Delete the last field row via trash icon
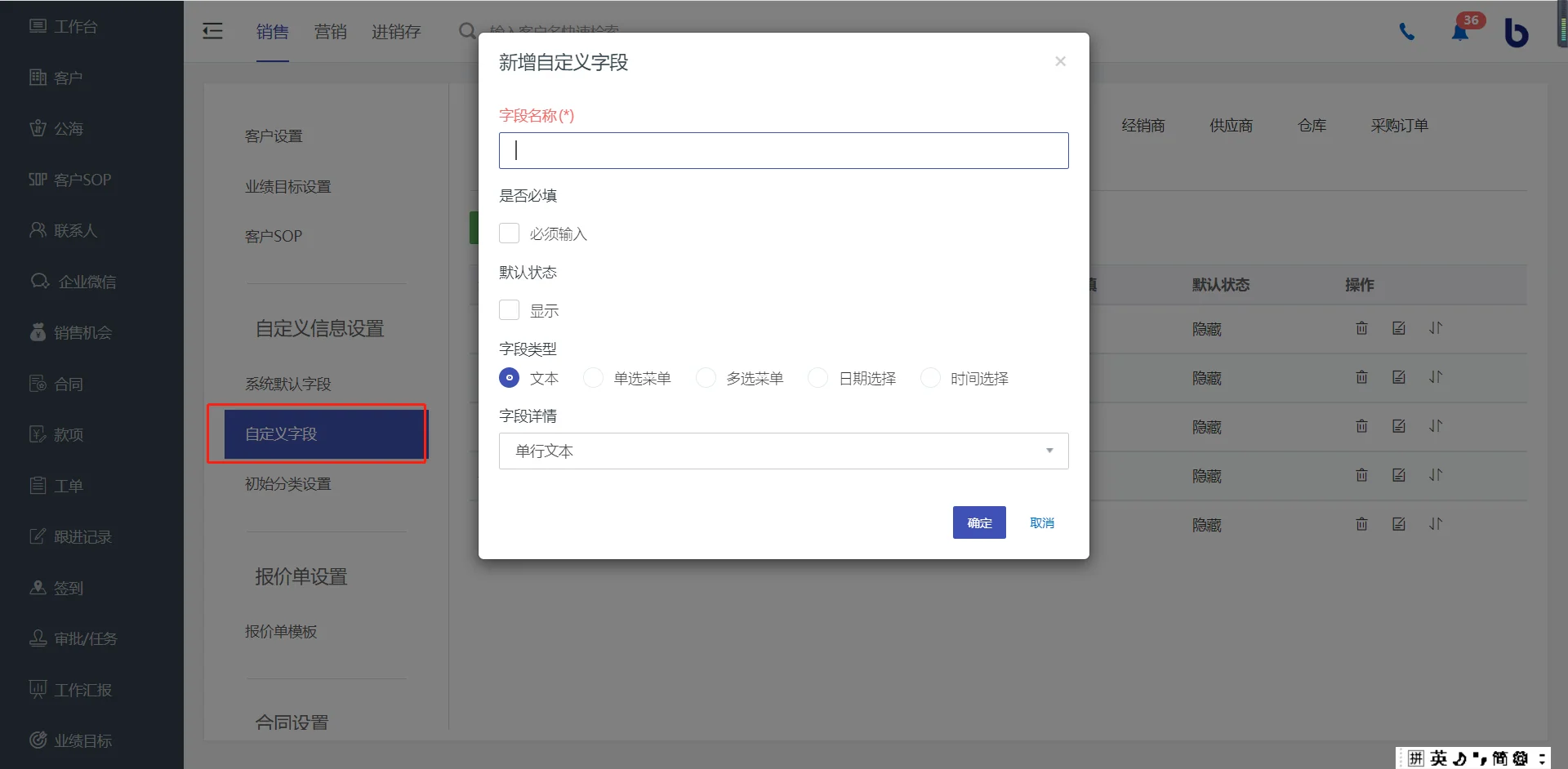 [x=1361, y=524]
